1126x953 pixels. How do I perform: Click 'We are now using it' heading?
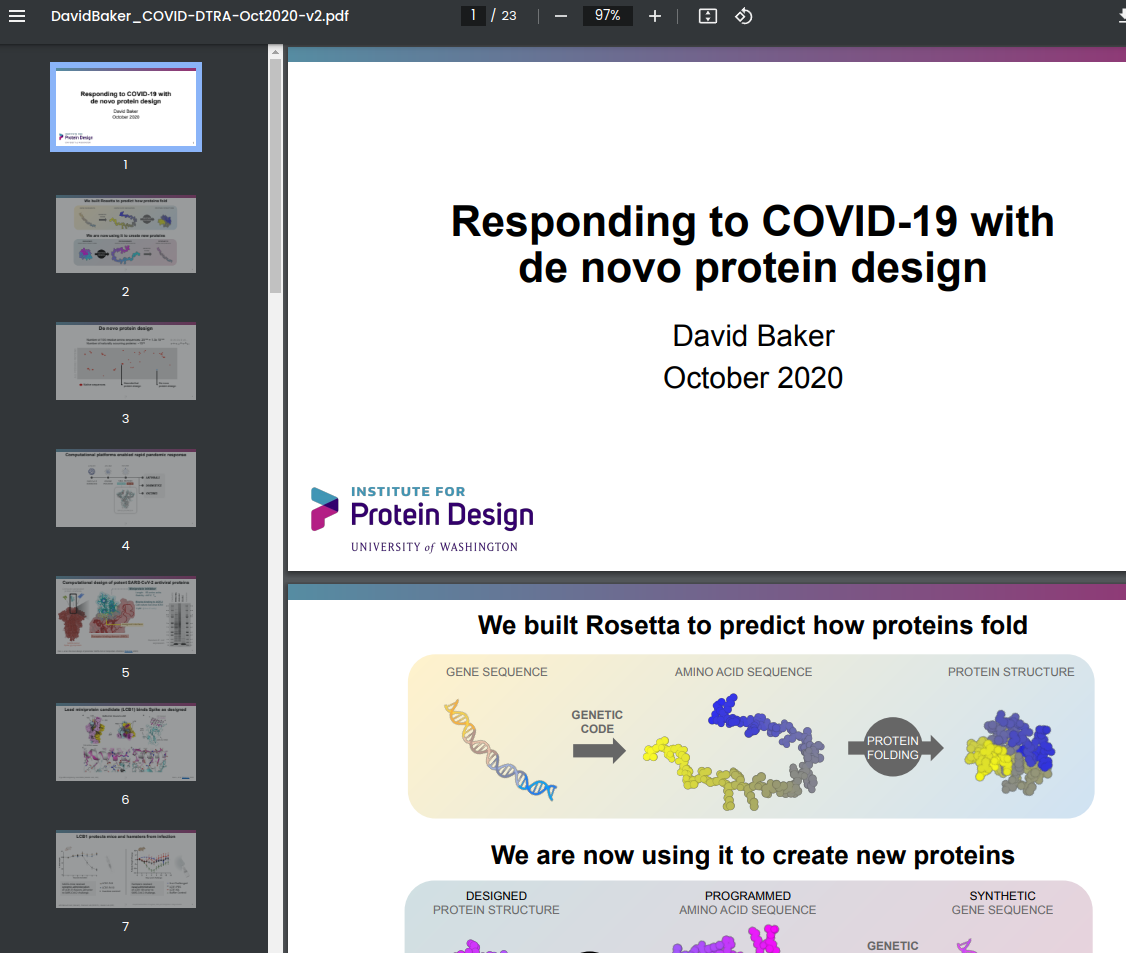click(753, 855)
